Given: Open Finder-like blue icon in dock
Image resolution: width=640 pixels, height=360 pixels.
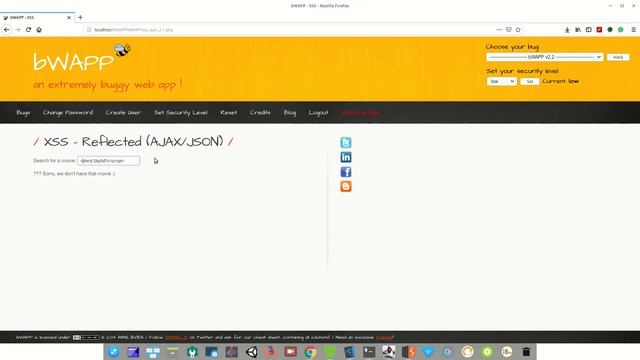Looking at the screenshot, I should 114,352.
